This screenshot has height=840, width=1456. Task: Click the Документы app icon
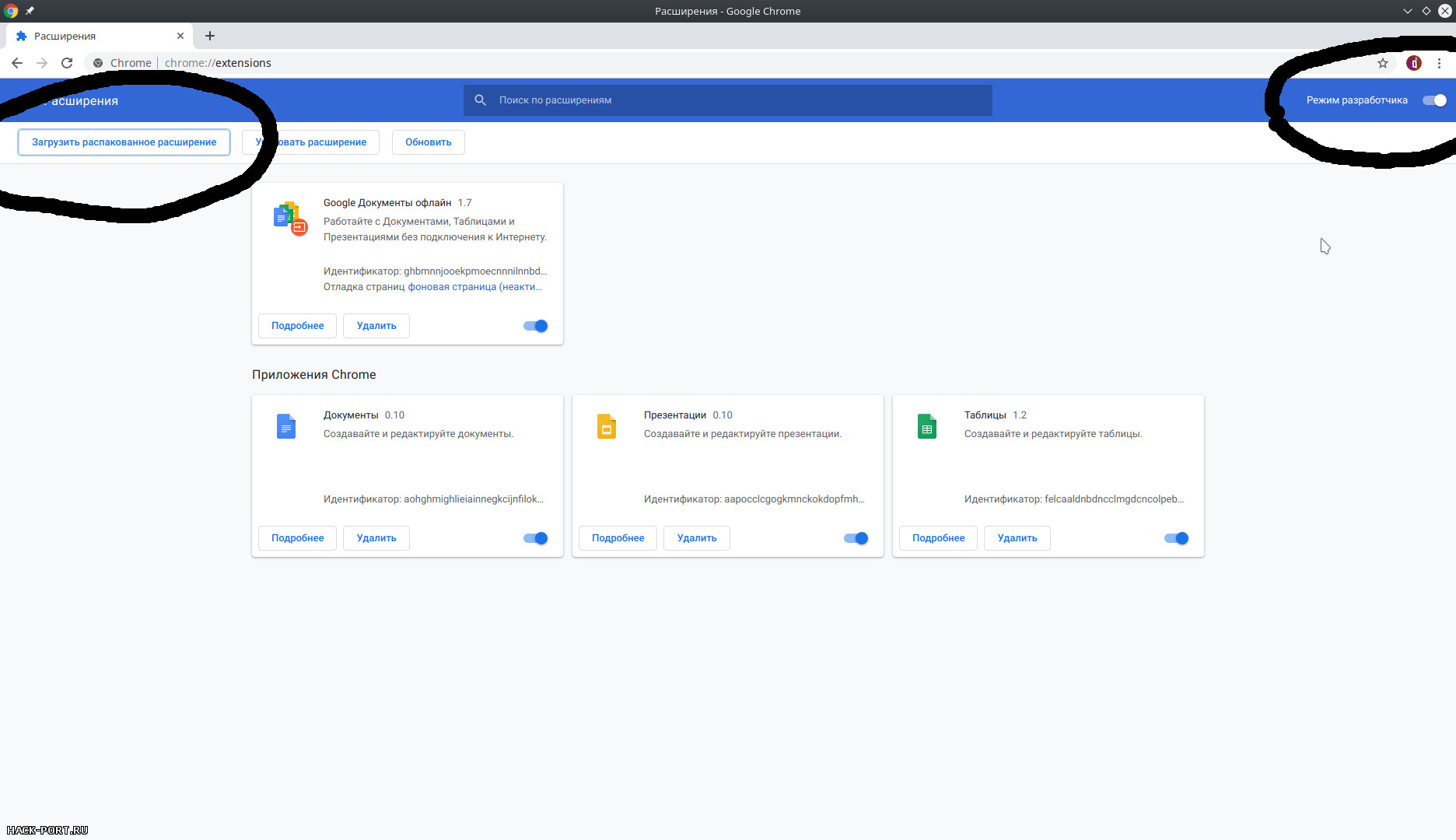[x=286, y=426]
